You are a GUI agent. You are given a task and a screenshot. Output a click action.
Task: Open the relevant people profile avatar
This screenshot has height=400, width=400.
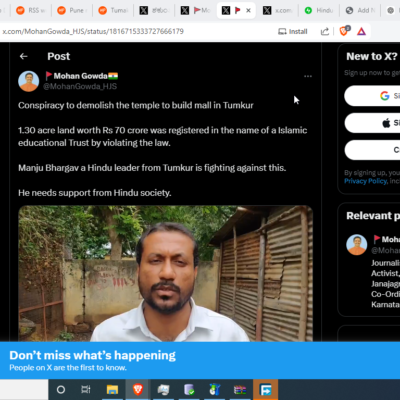[x=357, y=244]
